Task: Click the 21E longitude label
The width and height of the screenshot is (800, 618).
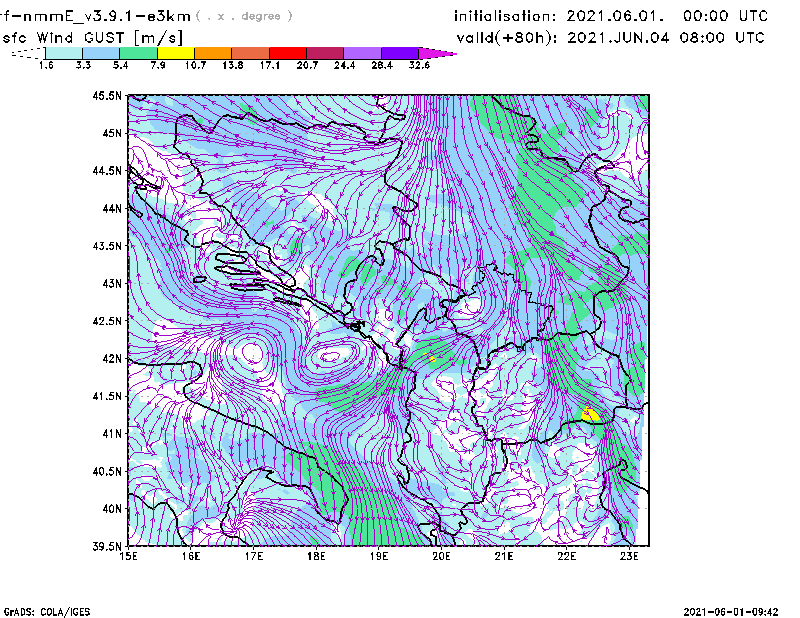Action: pos(504,556)
